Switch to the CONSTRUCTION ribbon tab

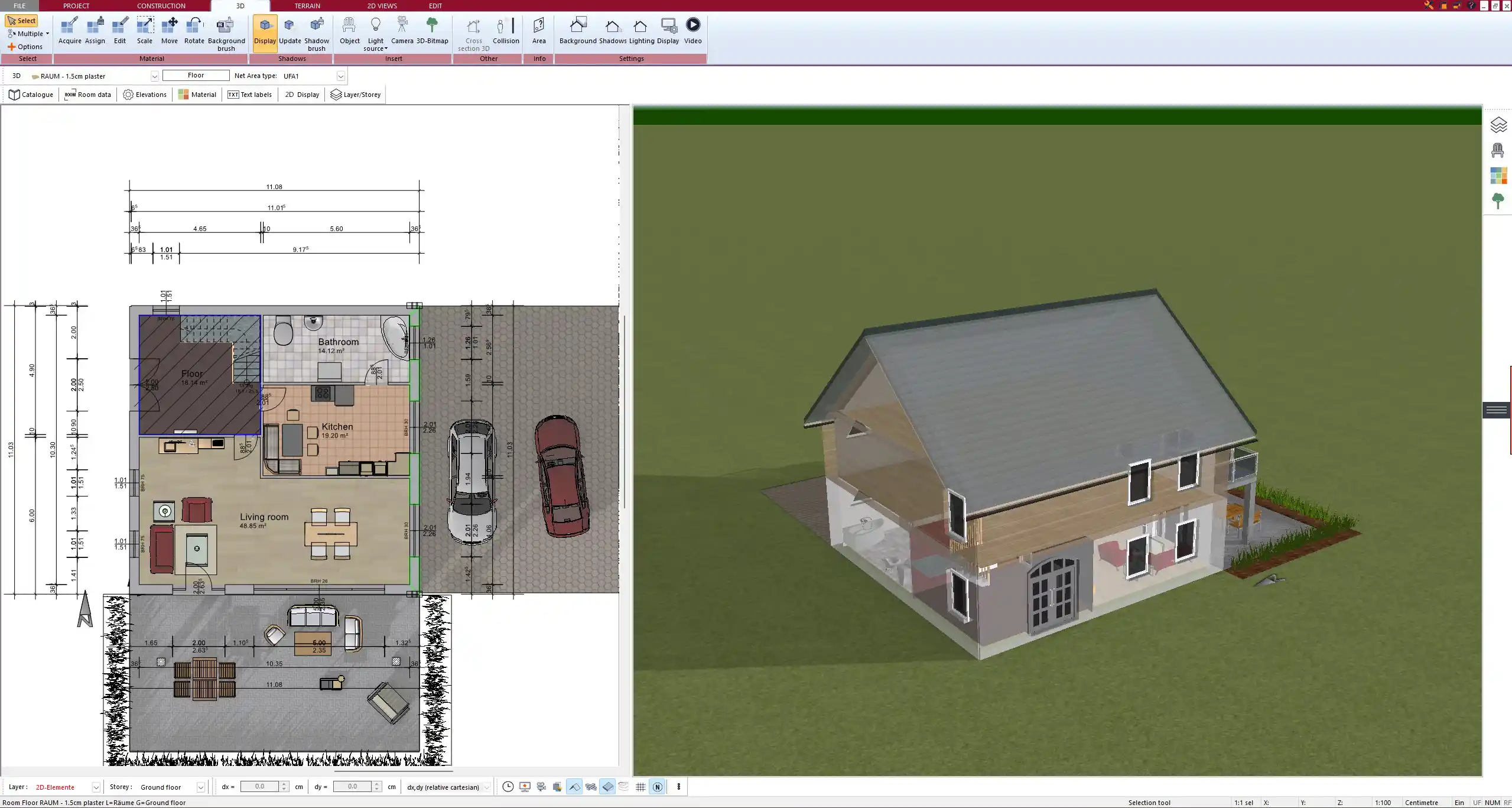[x=161, y=6]
